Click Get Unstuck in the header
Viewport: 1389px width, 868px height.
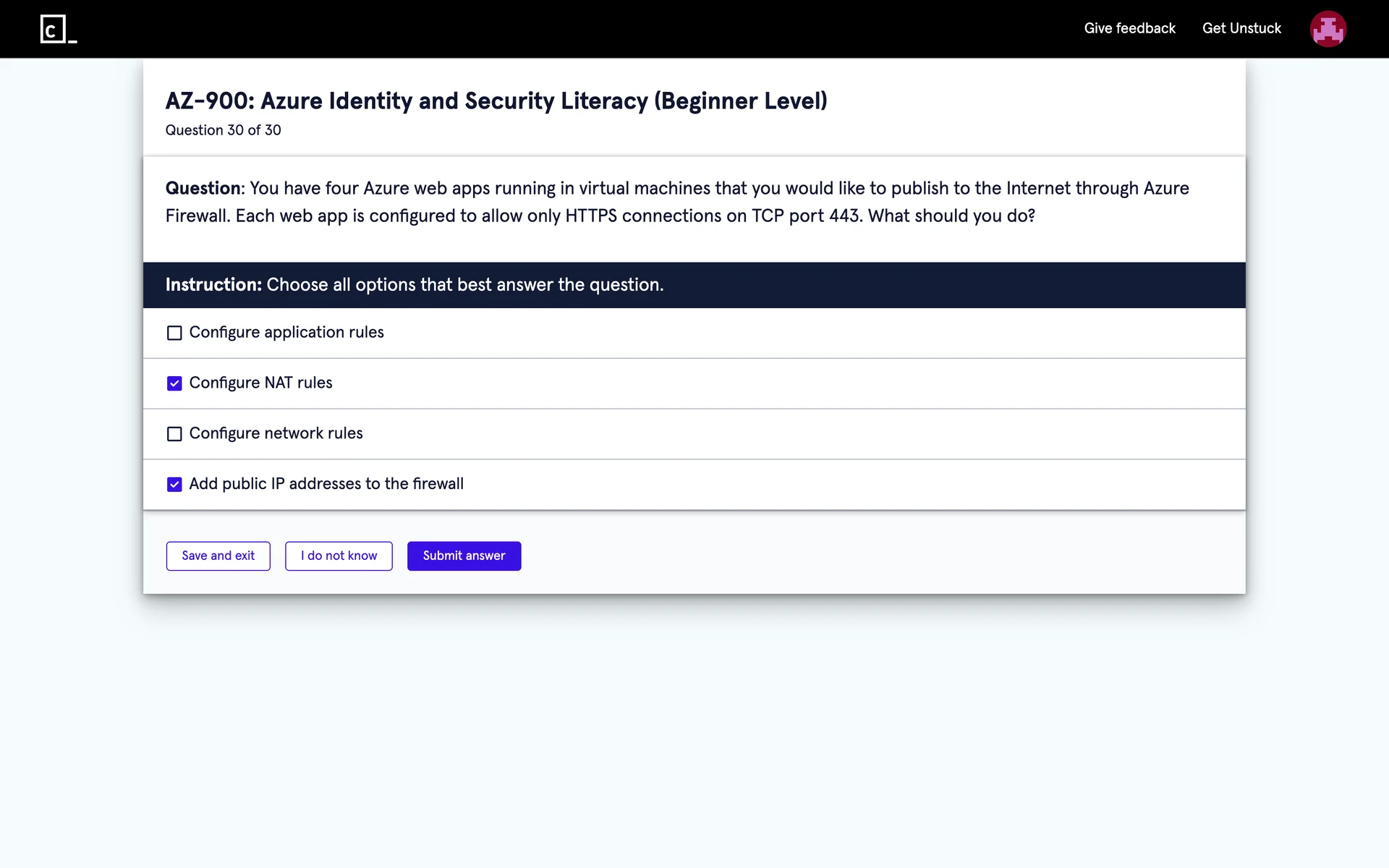(1241, 28)
